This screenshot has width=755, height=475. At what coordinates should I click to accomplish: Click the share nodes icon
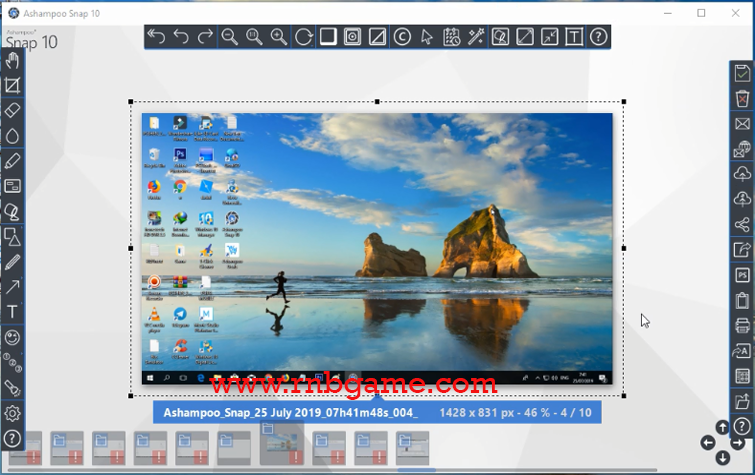[x=742, y=224]
